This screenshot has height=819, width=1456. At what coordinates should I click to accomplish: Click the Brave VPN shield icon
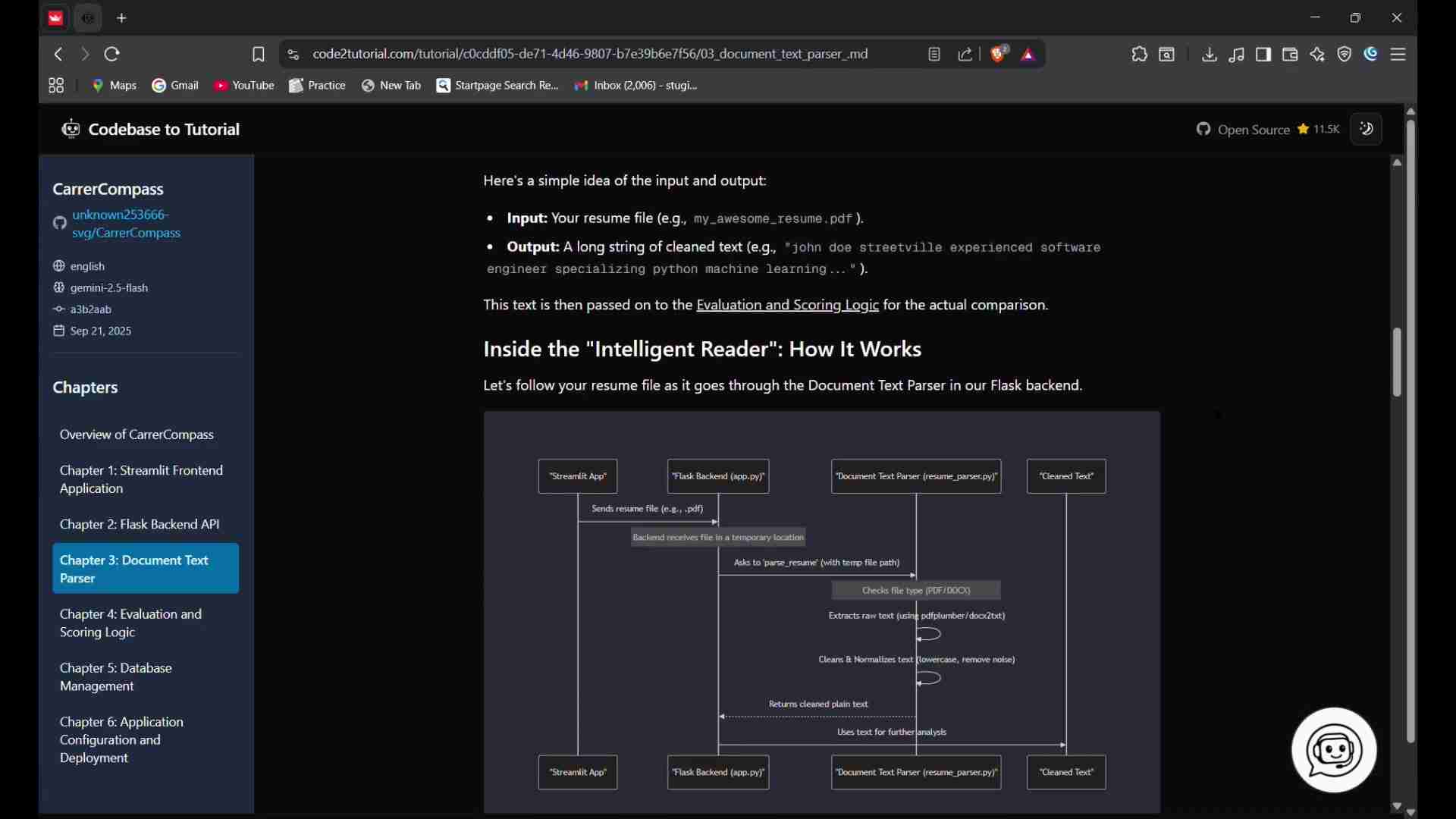1345,55
